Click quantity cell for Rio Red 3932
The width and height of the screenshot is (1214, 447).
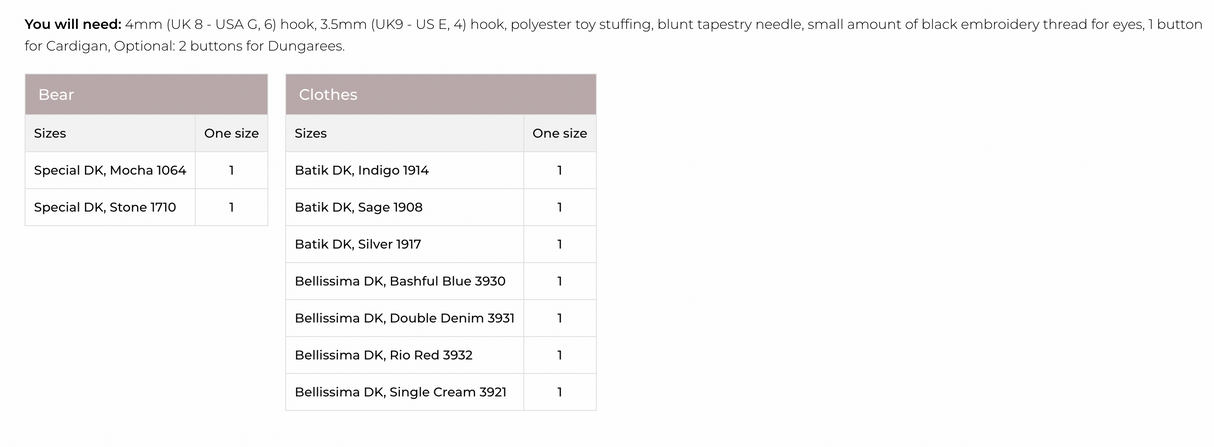click(560, 355)
